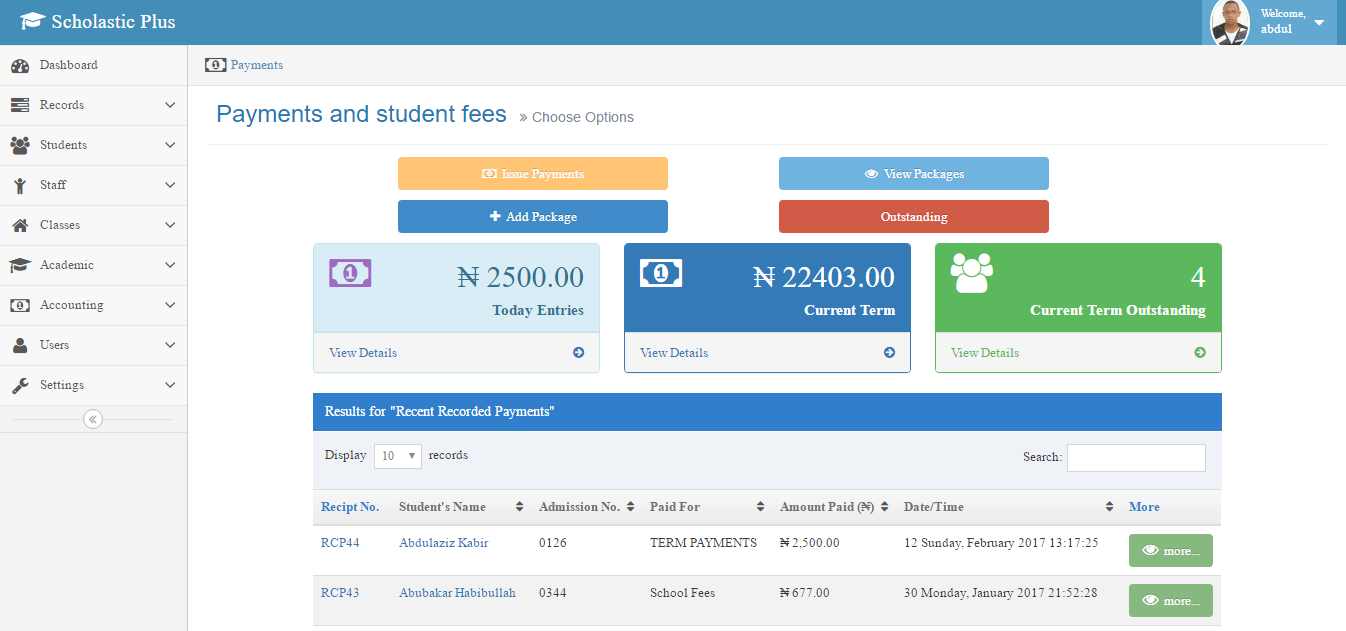The width and height of the screenshot is (1346, 631).
Task: Open the display records count dropdown
Action: 398,456
